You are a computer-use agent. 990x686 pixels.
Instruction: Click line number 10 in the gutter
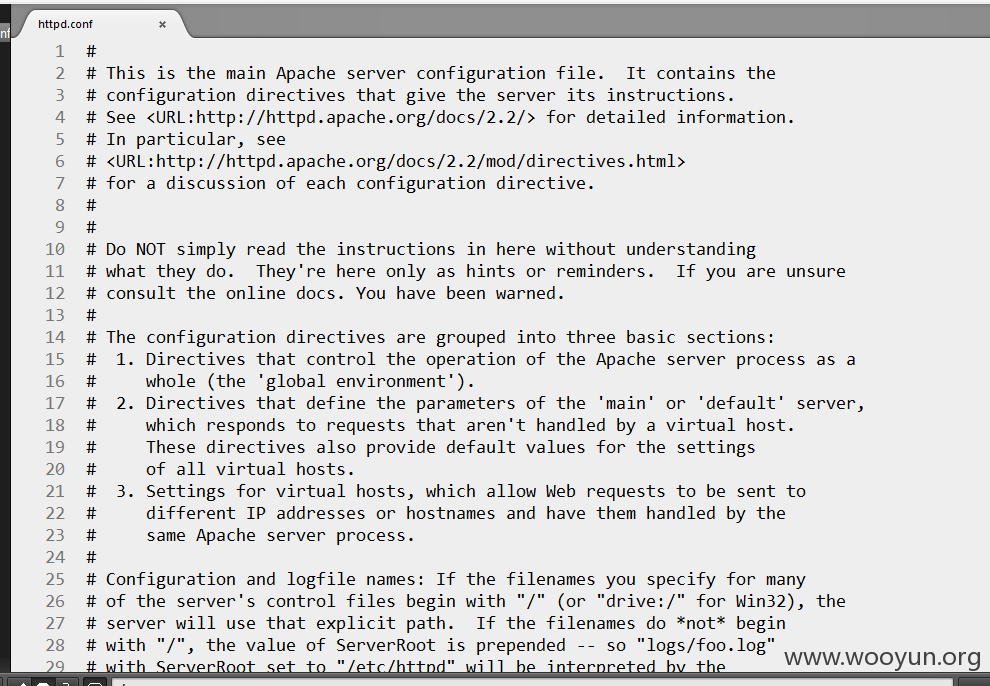coord(55,249)
